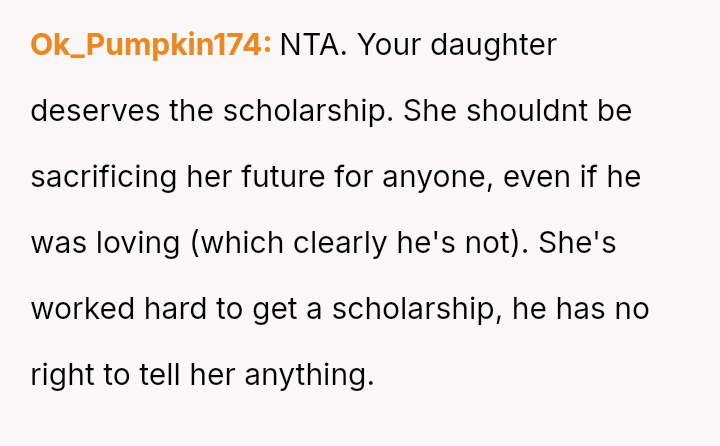The height and width of the screenshot is (446, 720).
Task: Open the Ok_Pumpkin174 user profile link
Action: point(151,45)
